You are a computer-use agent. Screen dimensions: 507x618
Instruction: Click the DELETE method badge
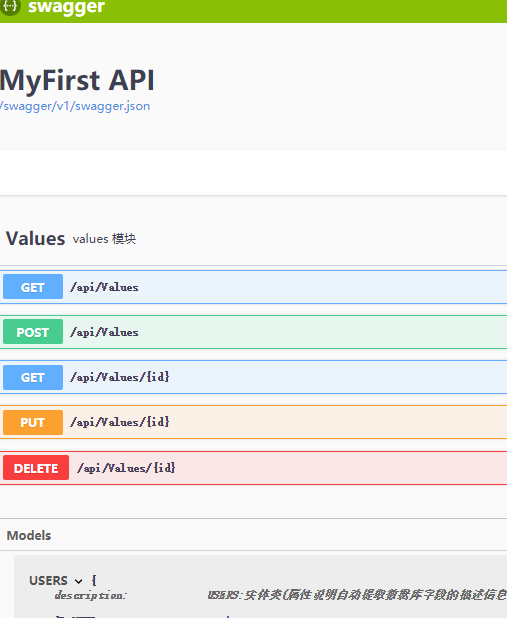pos(36,467)
